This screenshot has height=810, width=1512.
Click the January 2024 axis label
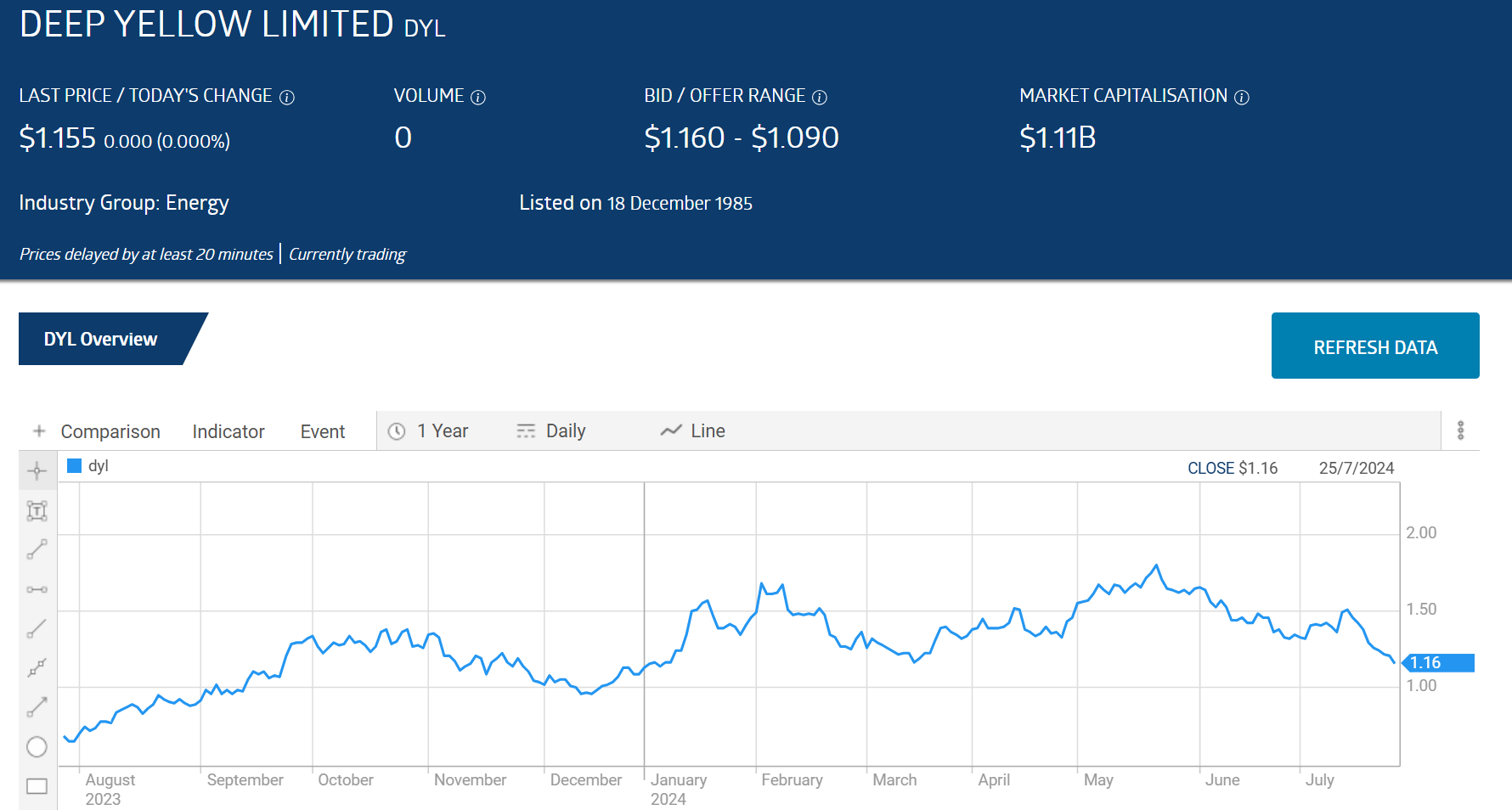click(x=679, y=789)
